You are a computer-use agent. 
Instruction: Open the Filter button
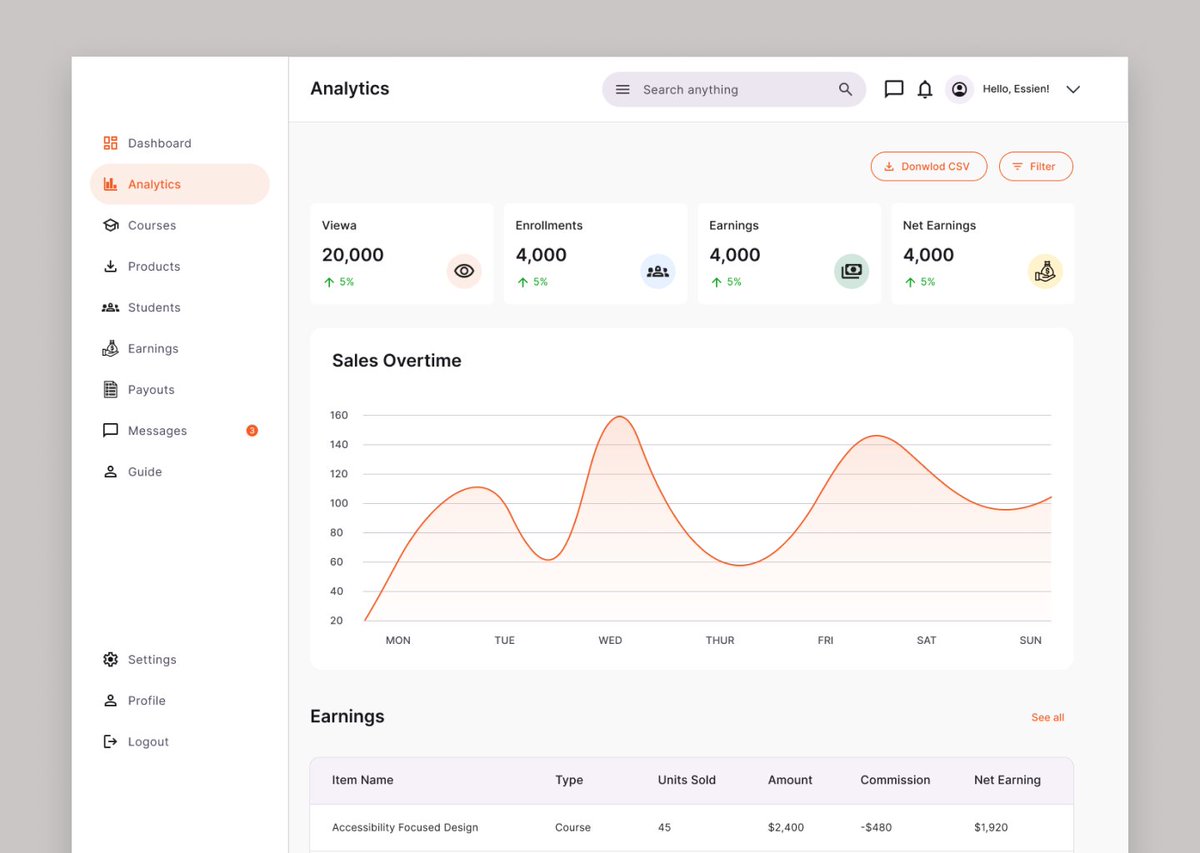[1036, 166]
